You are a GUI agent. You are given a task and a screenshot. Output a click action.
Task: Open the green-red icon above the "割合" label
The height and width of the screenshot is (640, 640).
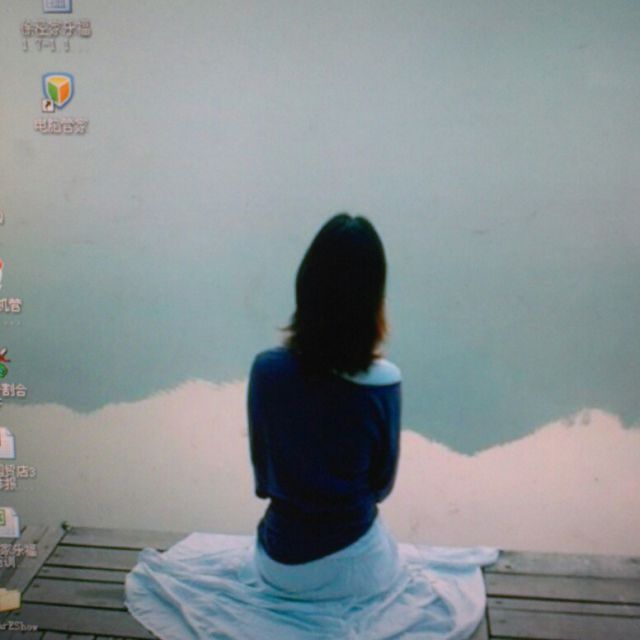pos(4,361)
